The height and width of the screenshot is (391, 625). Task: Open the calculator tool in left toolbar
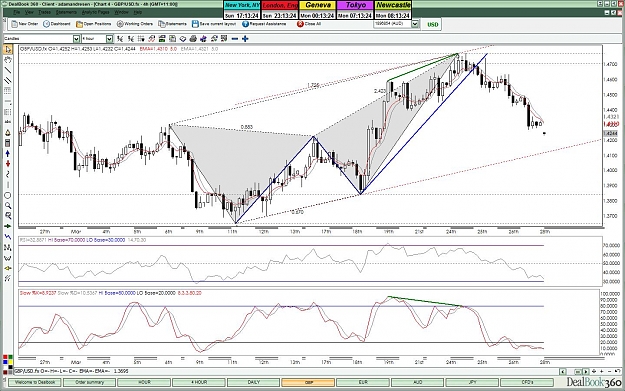(8, 143)
